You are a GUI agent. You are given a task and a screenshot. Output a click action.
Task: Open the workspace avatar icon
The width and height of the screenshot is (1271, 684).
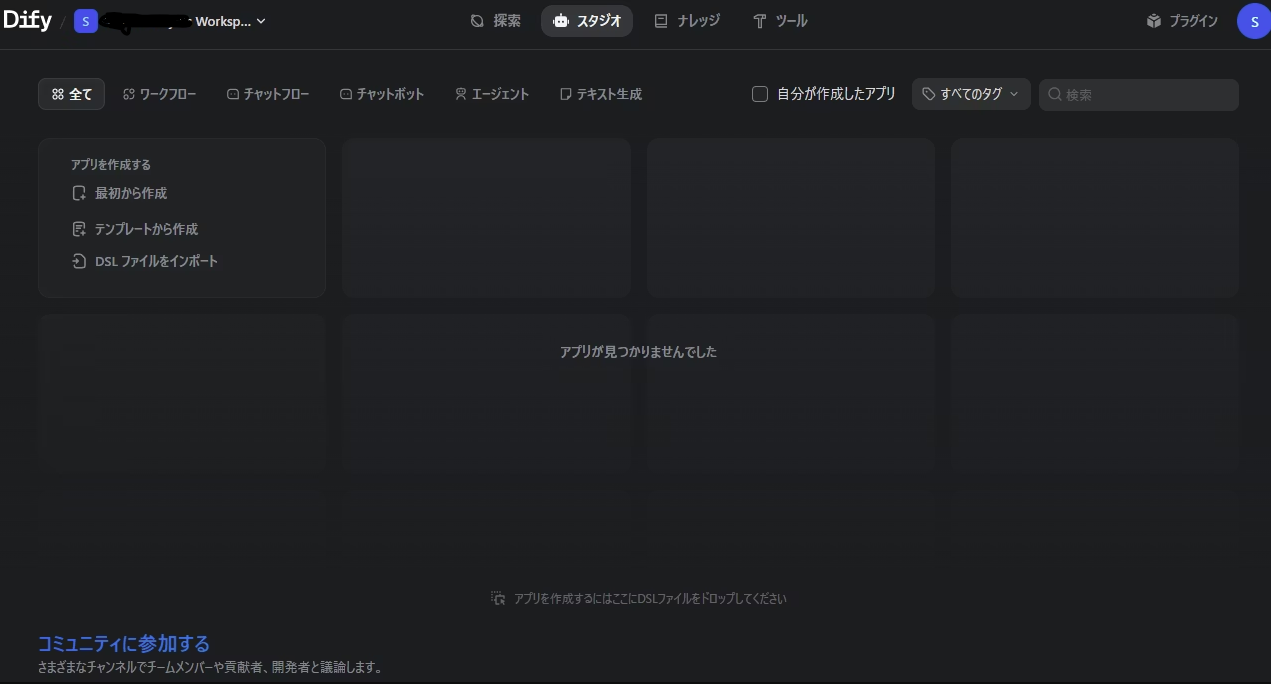(x=86, y=21)
